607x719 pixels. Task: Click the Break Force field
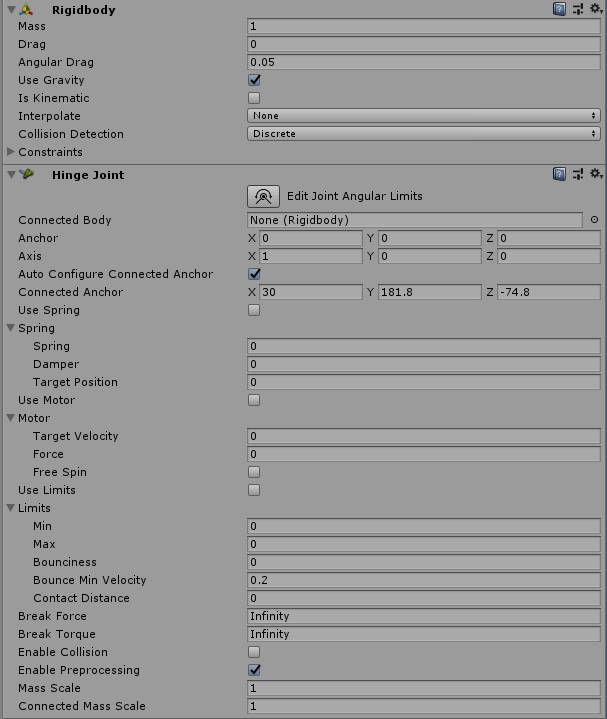424,615
